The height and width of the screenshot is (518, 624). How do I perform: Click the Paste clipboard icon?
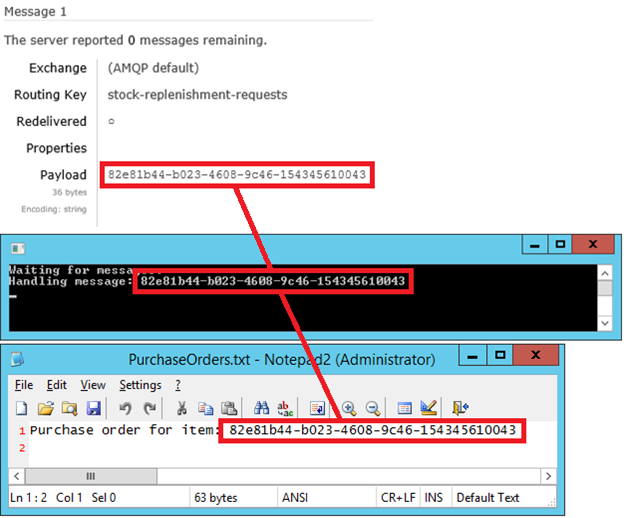(x=229, y=408)
